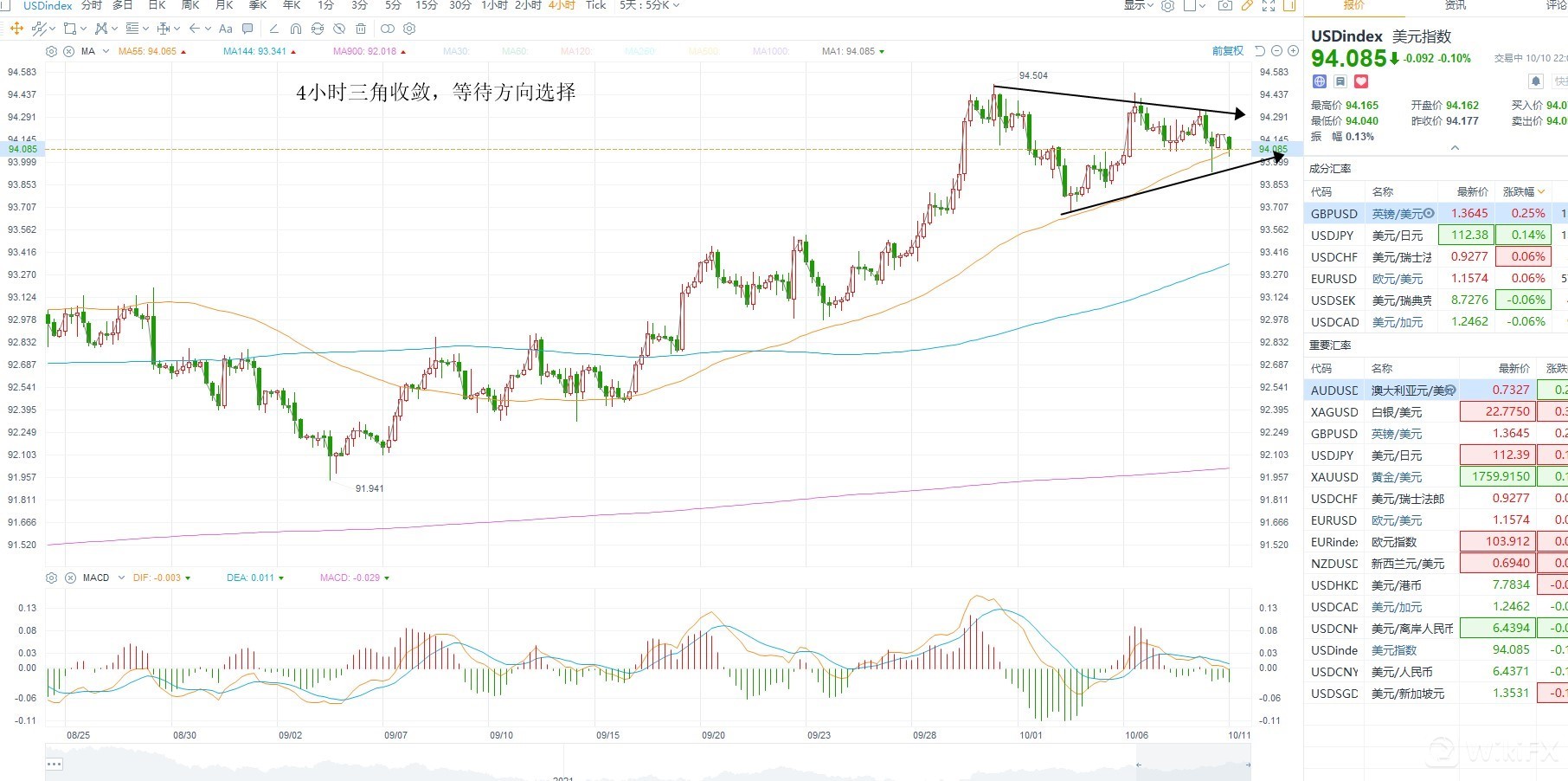Screen dimensions: 1568x781
Task: Click the 前复权 adjustment link
Action: tap(1228, 51)
